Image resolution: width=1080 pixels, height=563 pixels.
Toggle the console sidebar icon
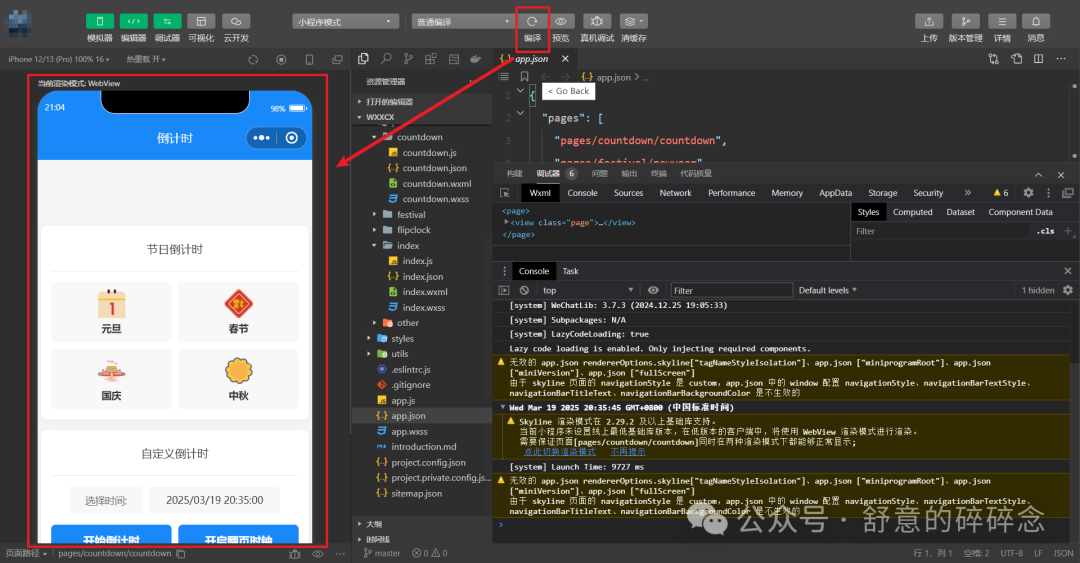503,290
